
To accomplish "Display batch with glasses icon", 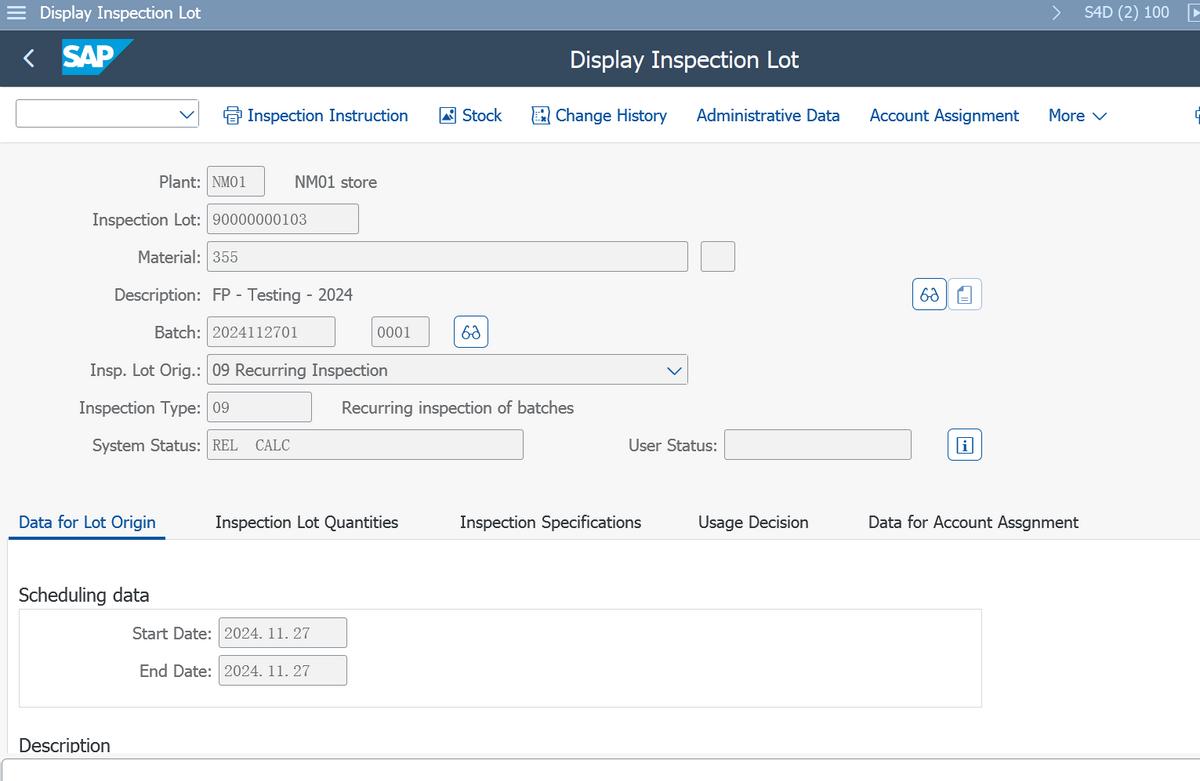I will coord(472,332).
